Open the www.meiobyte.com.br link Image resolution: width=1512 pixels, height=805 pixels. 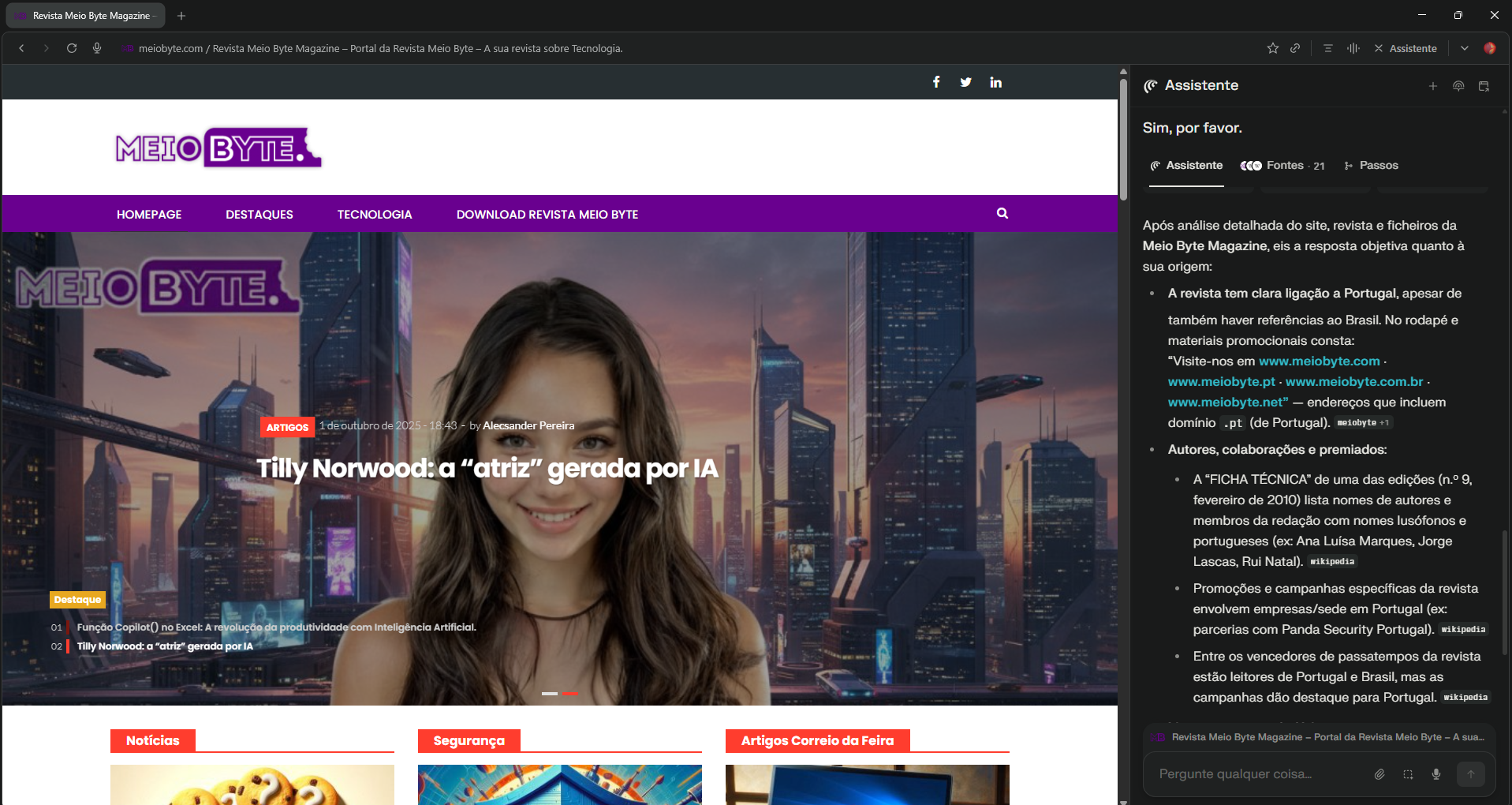1354,382
